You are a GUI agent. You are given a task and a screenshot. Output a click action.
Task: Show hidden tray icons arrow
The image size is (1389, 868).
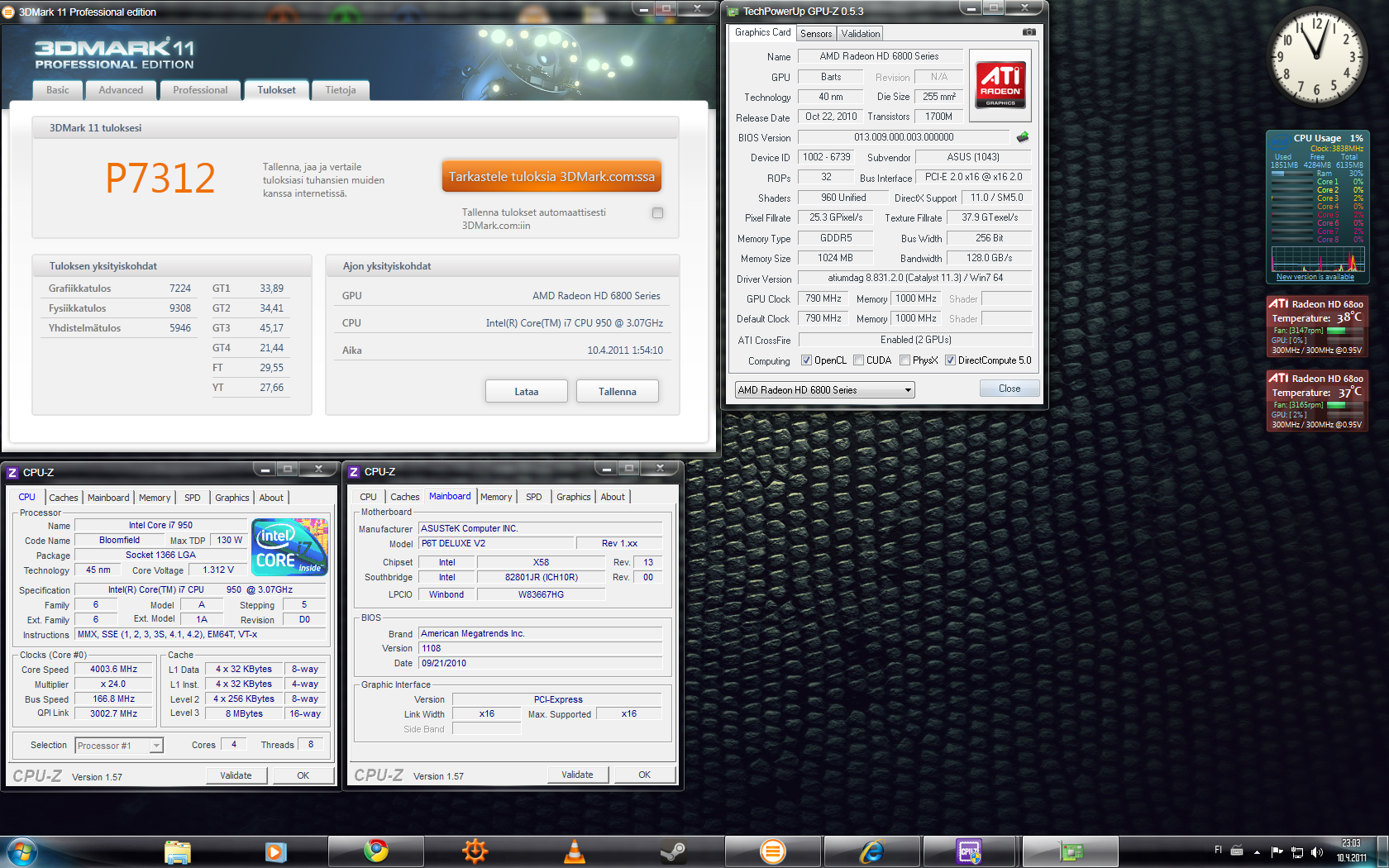pyautogui.click(x=1257, y=852)
